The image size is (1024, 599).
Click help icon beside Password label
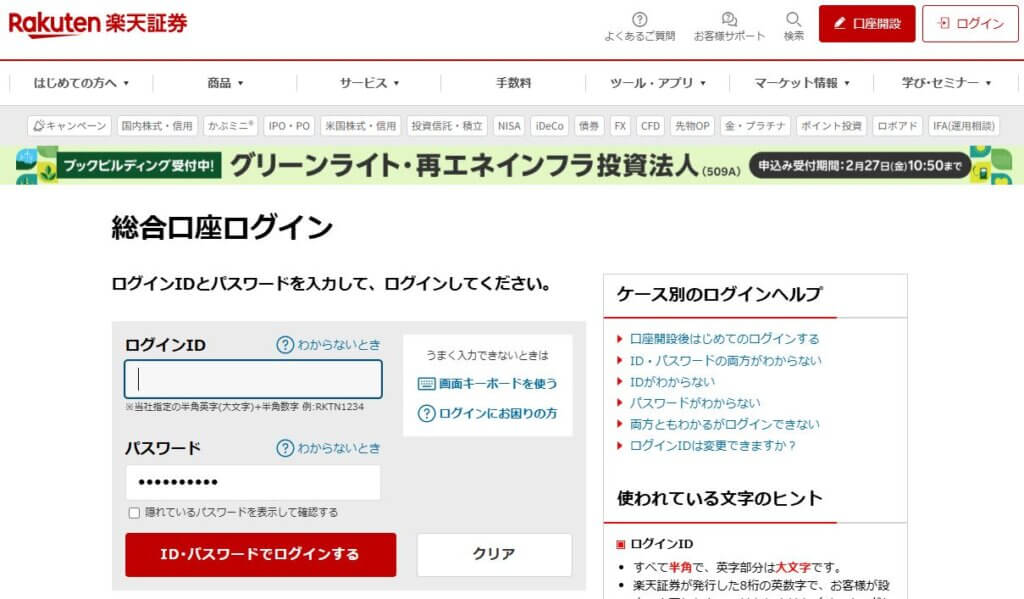(285, 448)
